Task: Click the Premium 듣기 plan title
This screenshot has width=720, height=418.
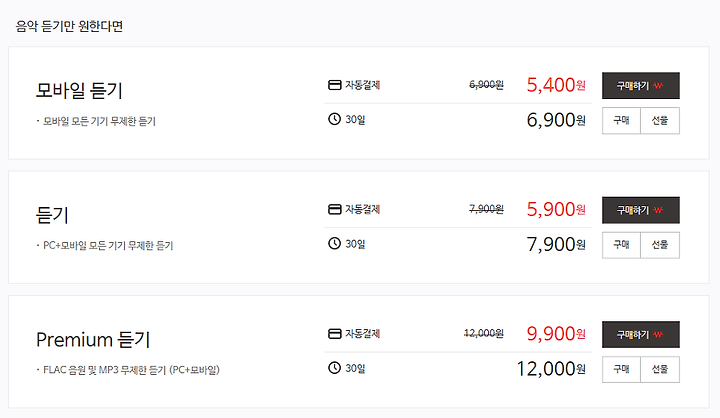Action: (93, 339)
